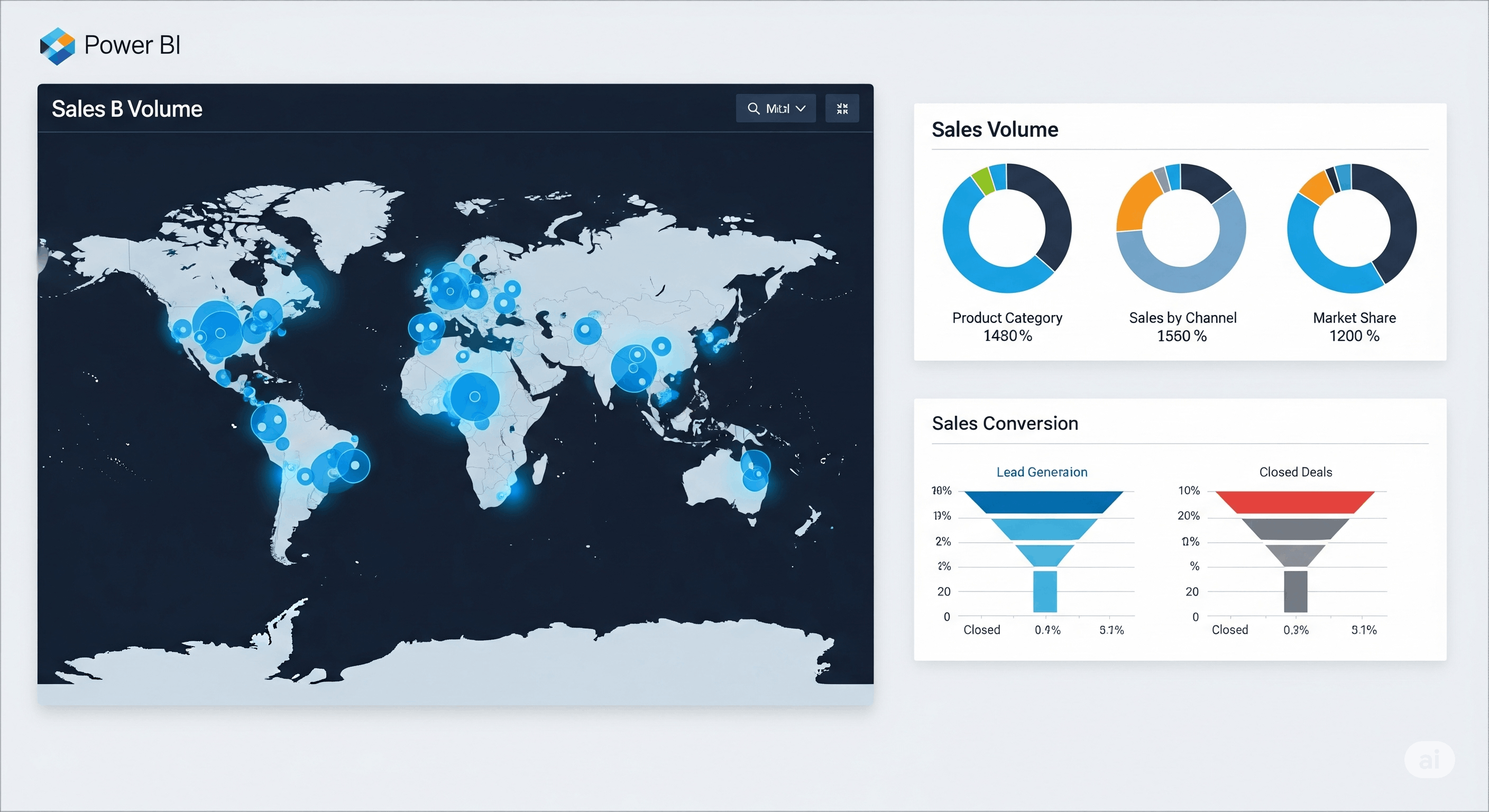Click the large bubble over India

tap(633, 367)
